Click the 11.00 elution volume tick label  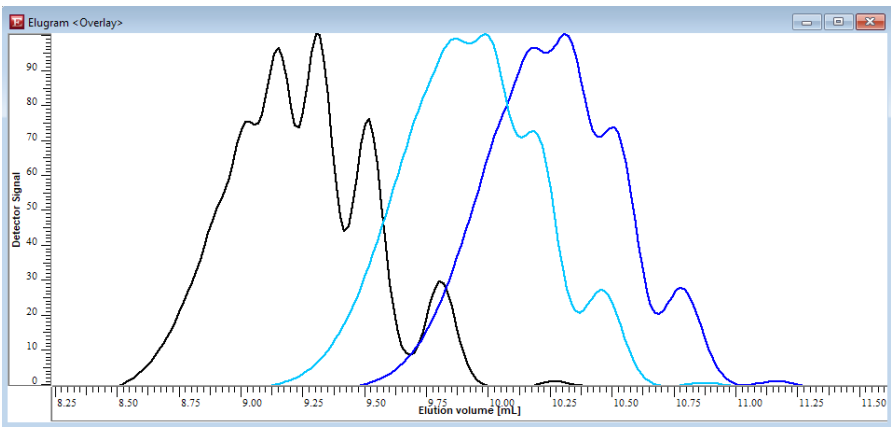point(750,403)
